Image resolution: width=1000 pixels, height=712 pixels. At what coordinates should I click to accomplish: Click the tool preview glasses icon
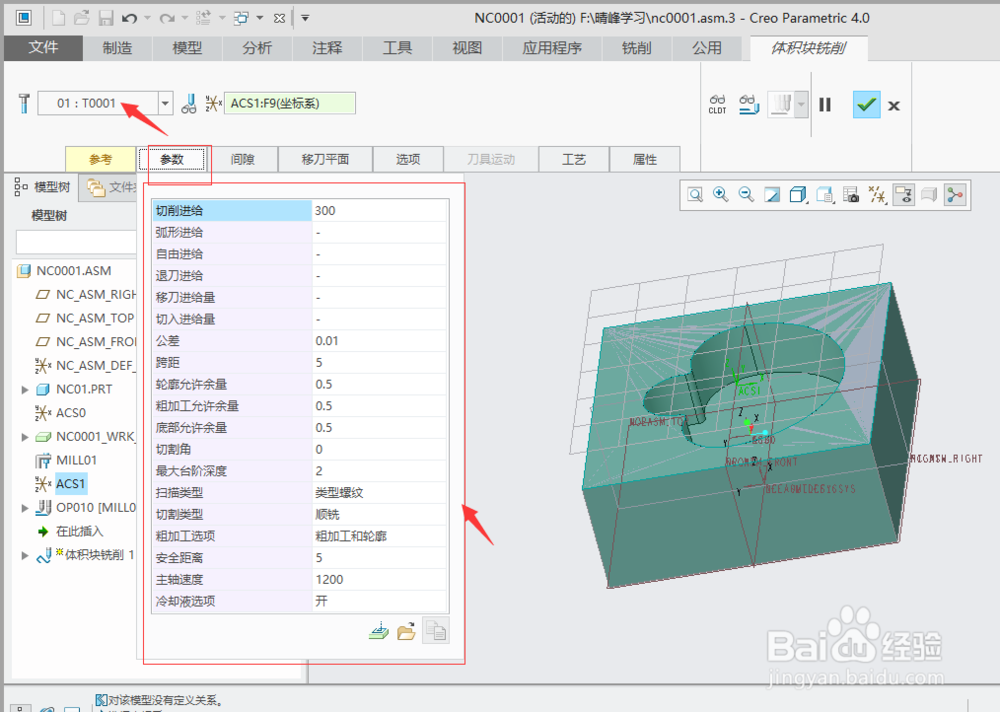(x=189, y=103)
